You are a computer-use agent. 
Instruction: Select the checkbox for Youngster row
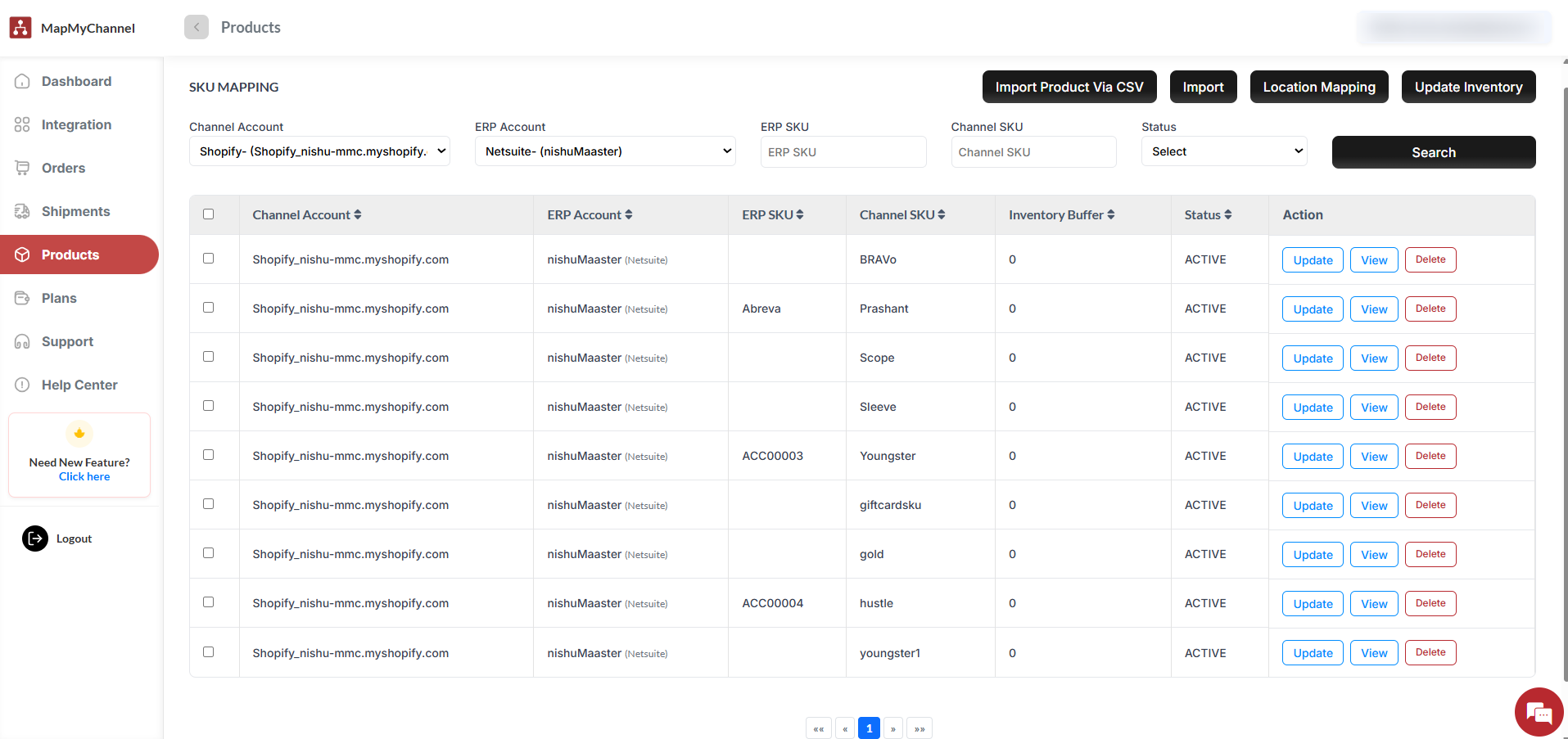pos(209,455)
